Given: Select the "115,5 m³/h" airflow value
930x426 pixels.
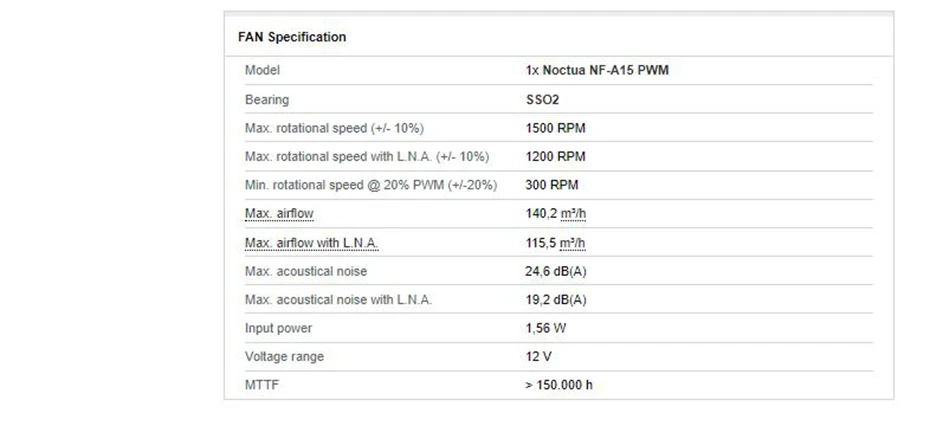Looking at the screenshot, I should [x=555, y=243].
